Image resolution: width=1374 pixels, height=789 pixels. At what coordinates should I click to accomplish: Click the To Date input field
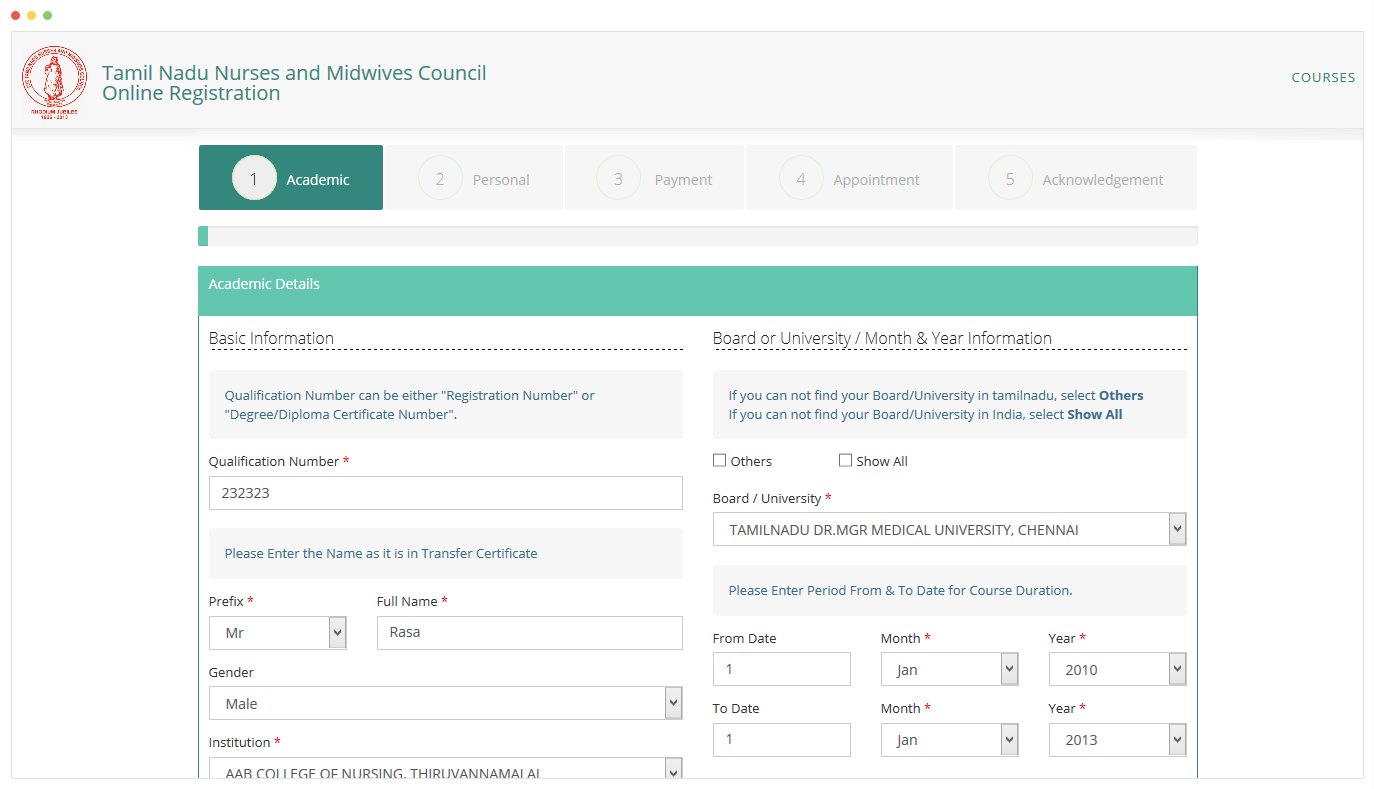pyautogui.click(x=782, y=739)
